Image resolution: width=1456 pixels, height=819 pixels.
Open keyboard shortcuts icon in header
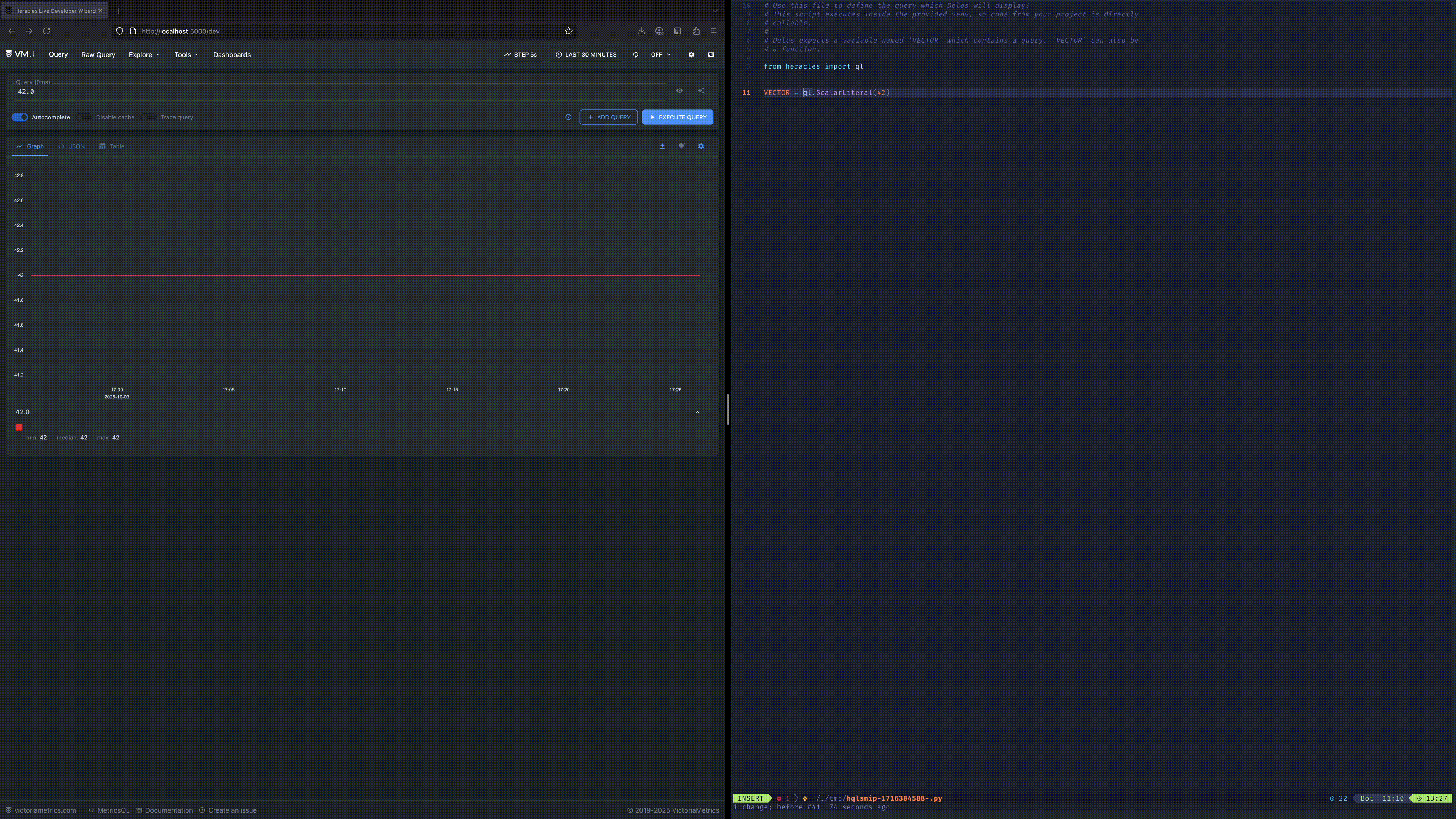pos(711,55)
